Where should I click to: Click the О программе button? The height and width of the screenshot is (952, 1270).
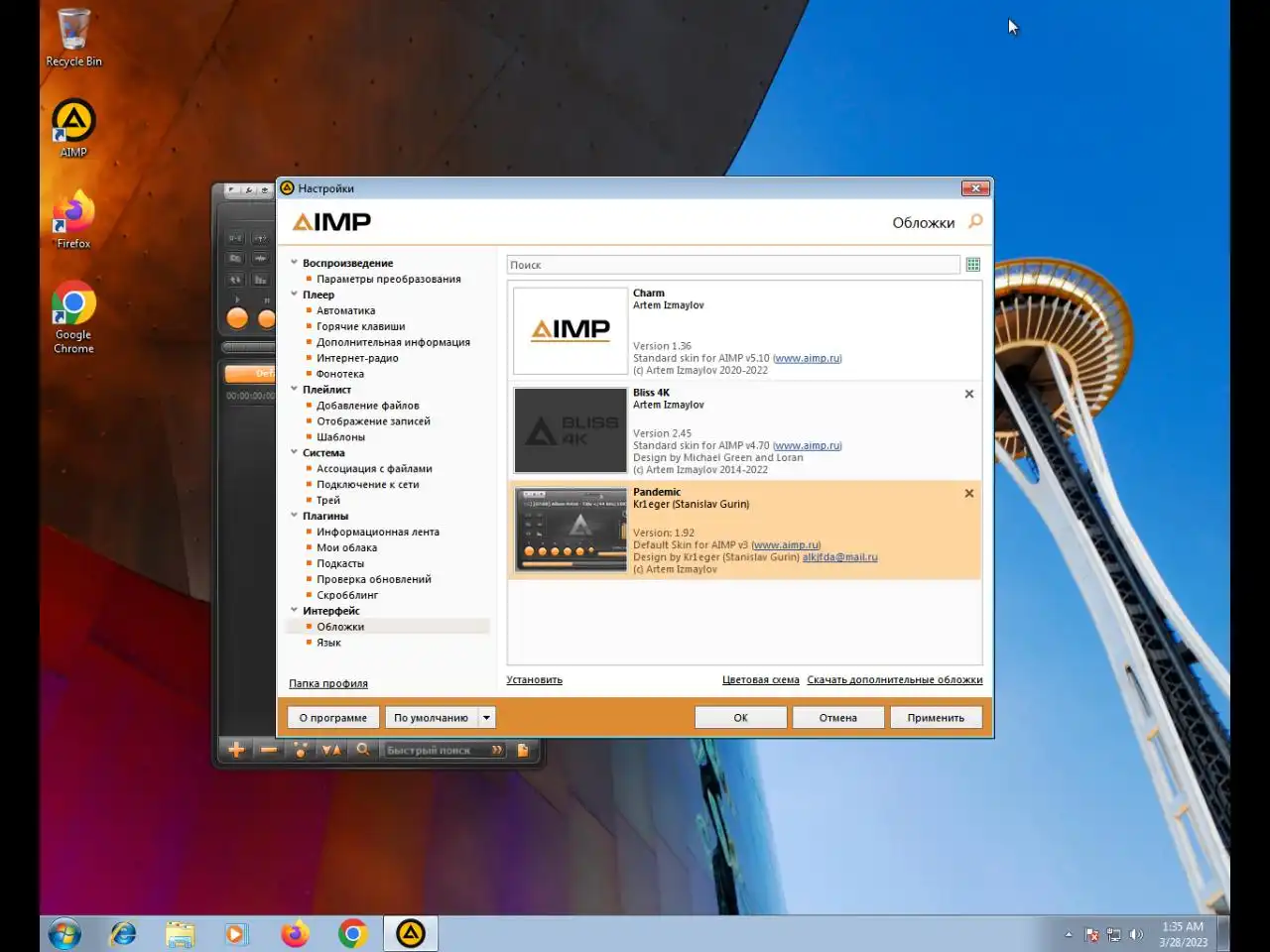click(x=332, y=717)
